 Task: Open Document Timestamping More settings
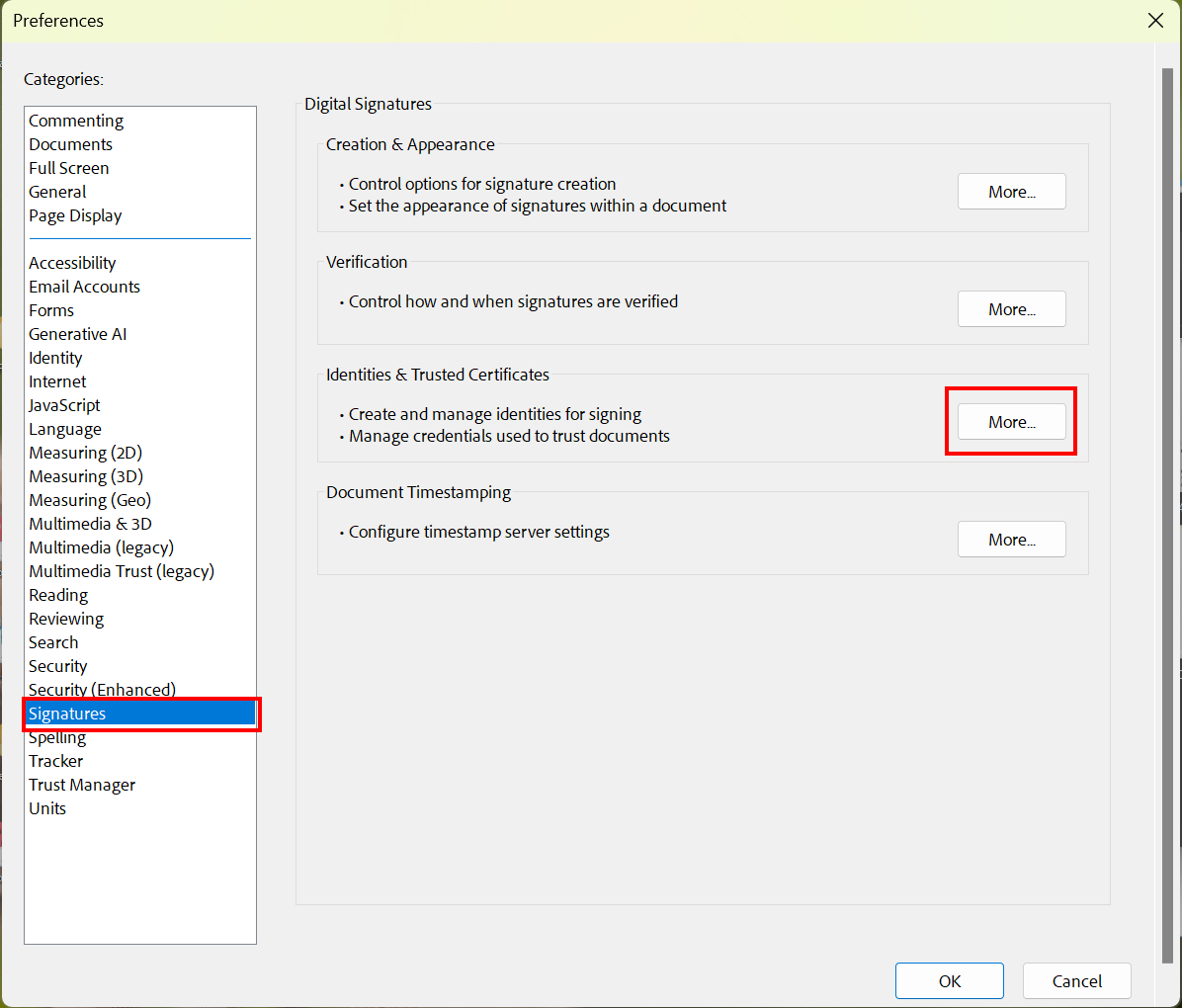point(1011,539)
